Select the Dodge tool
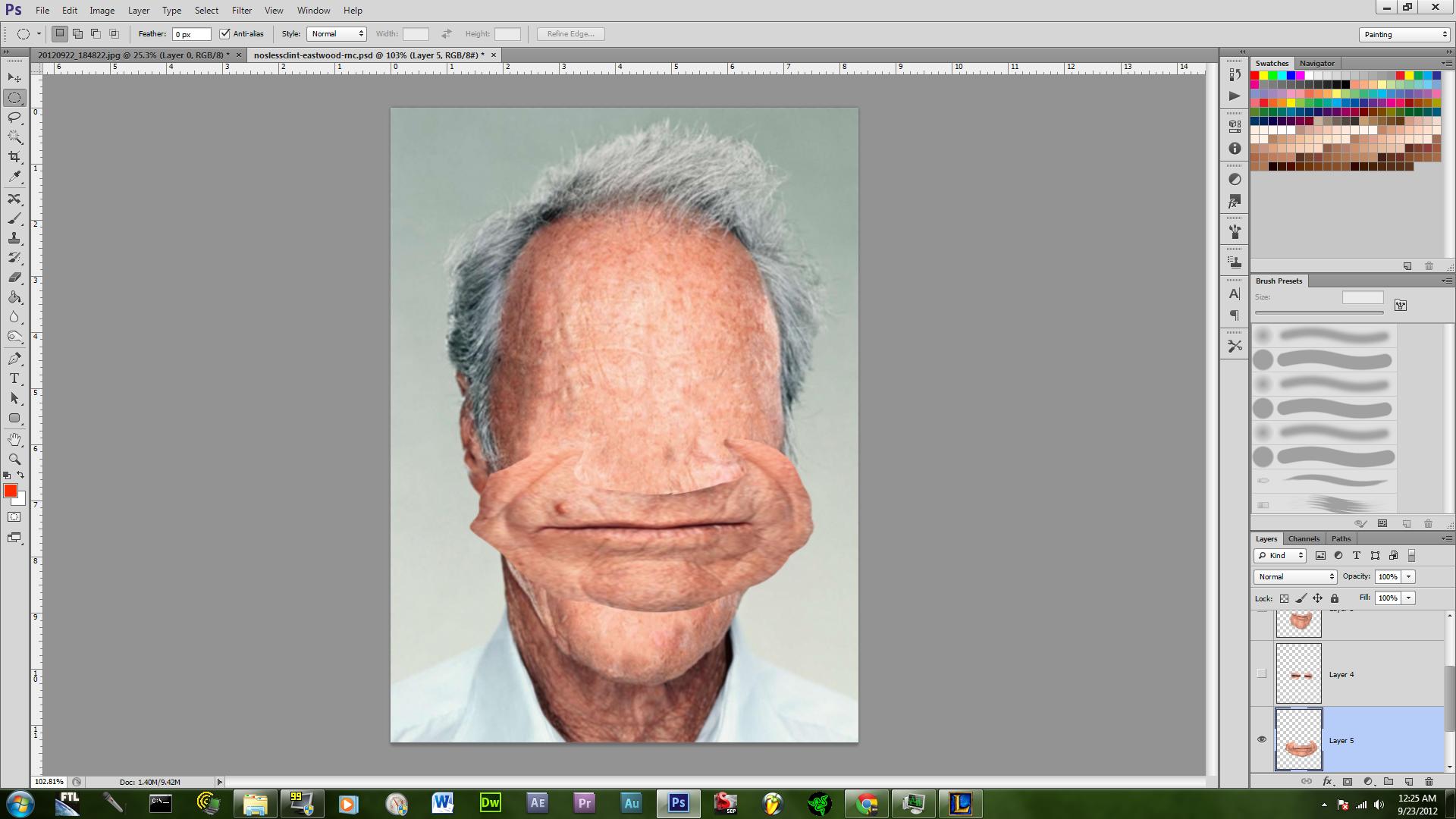This screenshot has width=1456, height=819. (14, 337)
